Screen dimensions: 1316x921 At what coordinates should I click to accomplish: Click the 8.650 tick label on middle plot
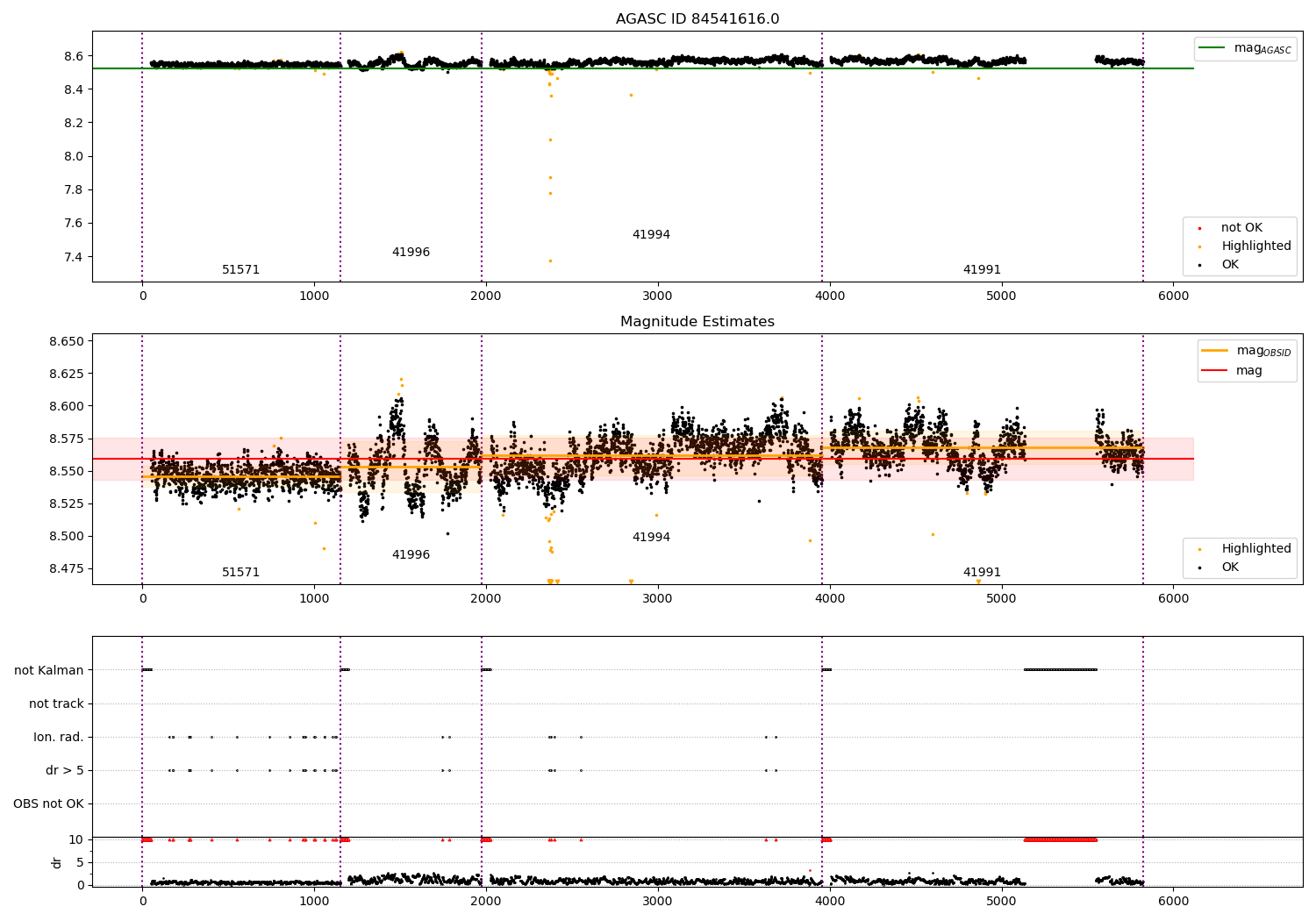tap(67, 341)
